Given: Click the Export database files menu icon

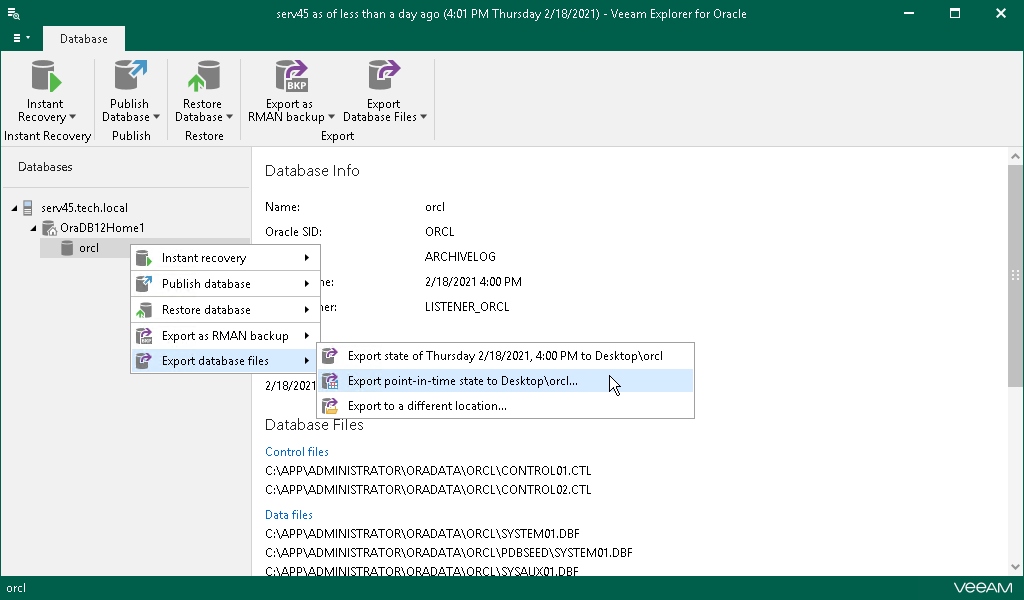Looking at the screenshot, I should pos(144,360).
